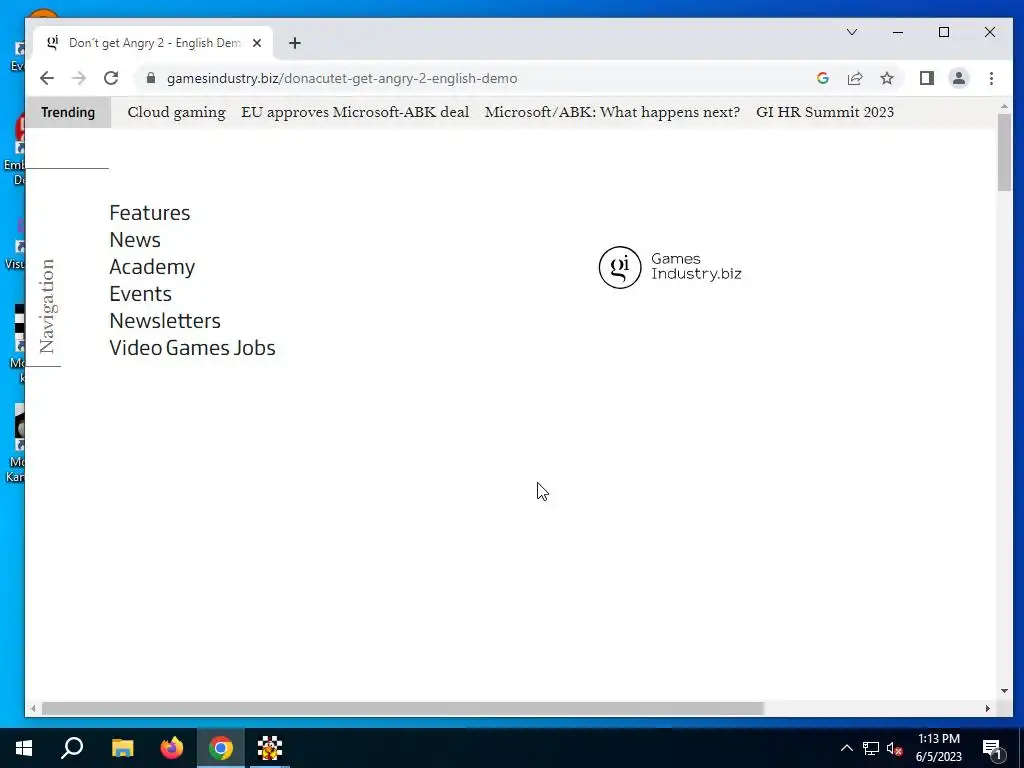Screen dimensions: 1024x768
Task: Go to Academy in navigation
Action: click(152, 267)
